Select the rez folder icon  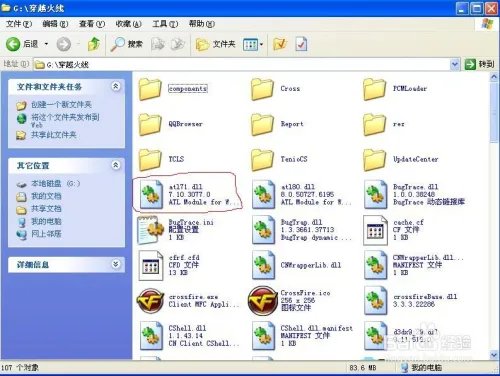click(374, 124)
